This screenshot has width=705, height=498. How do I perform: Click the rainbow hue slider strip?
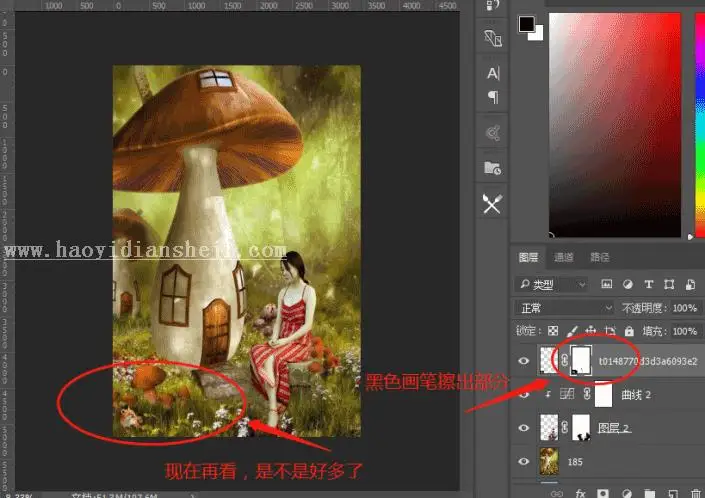[x=700, y=124]
